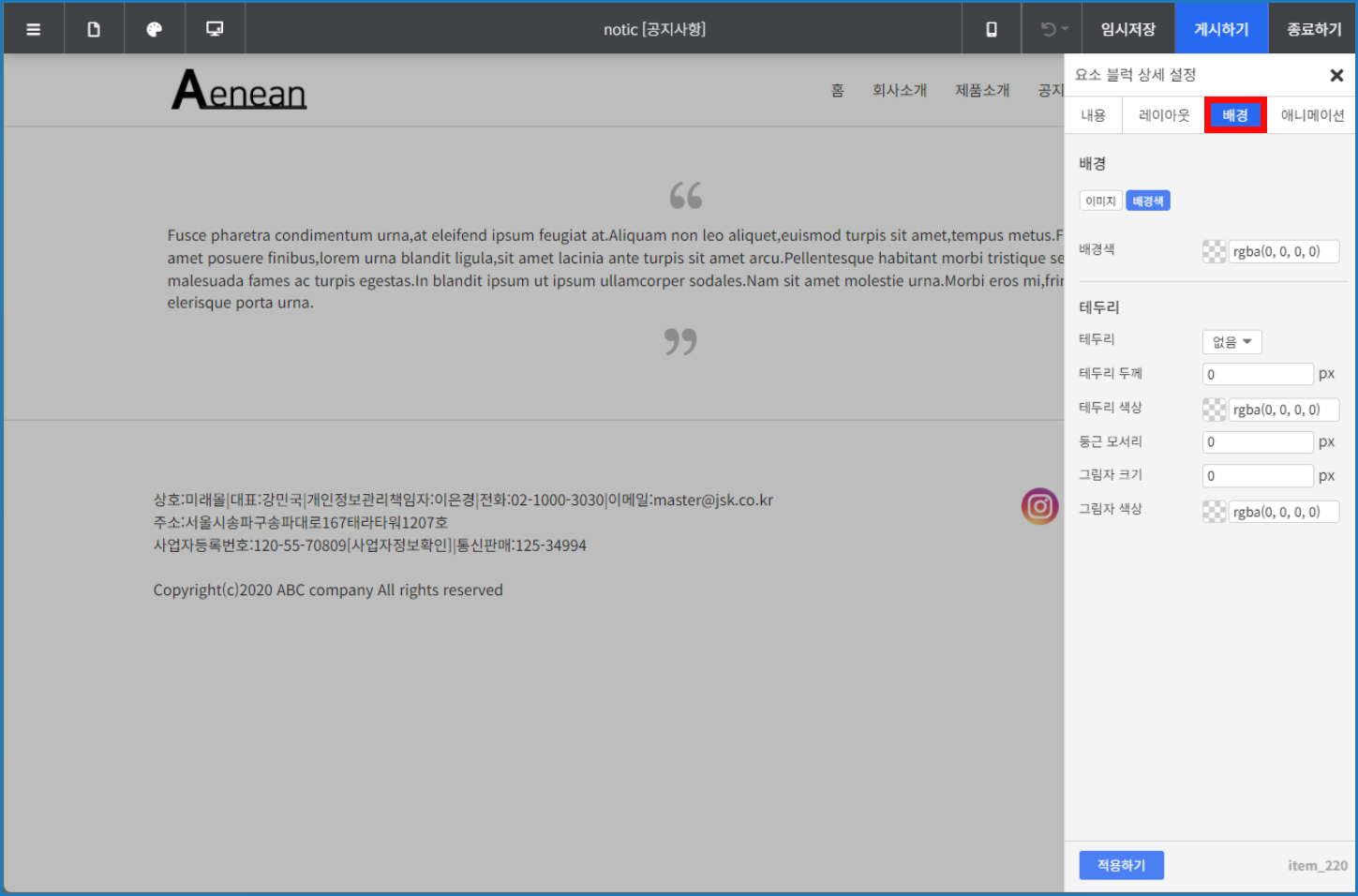
Task: Switch to mobile view icon
Action: [x=992, y=29]
